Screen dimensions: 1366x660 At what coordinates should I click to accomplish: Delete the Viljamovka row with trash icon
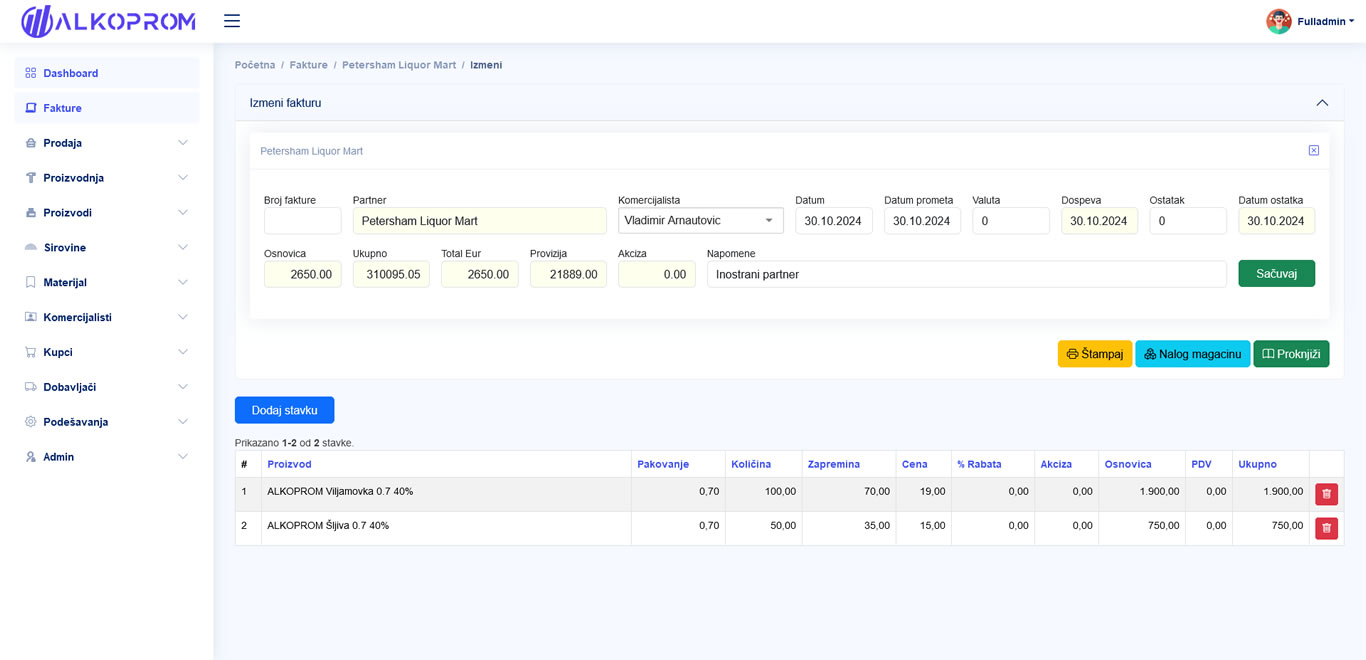click(x=1326, y=494)
